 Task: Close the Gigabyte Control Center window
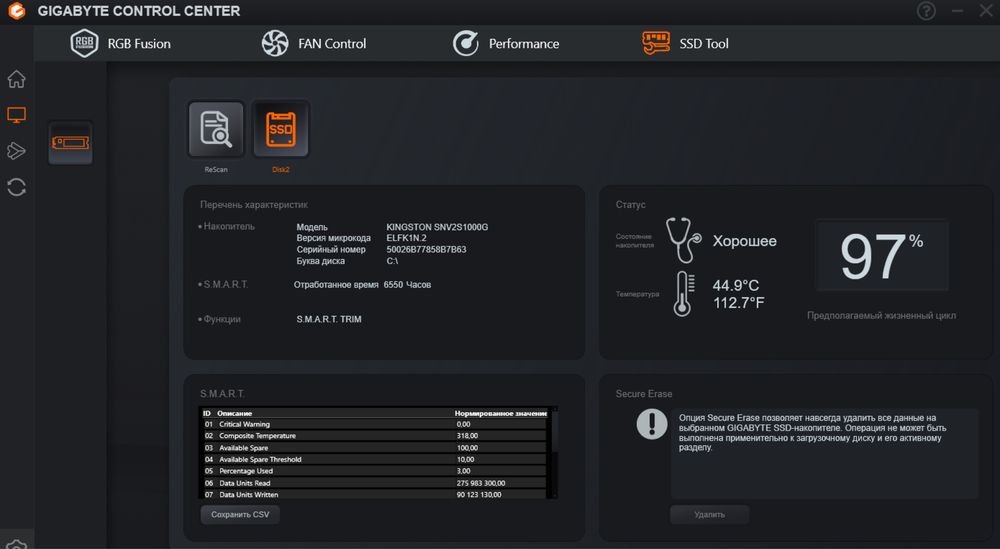click(986, 11)
